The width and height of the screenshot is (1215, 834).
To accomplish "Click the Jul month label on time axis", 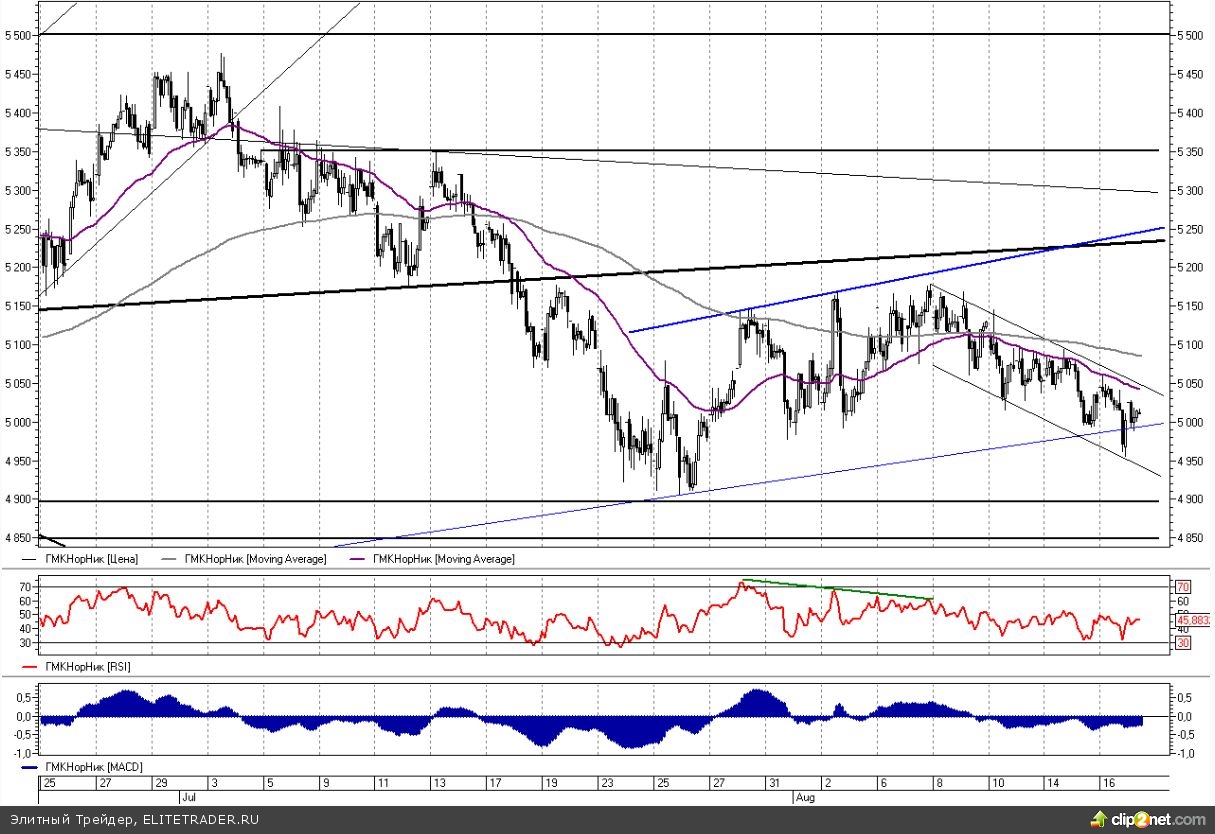I will 188,799.
